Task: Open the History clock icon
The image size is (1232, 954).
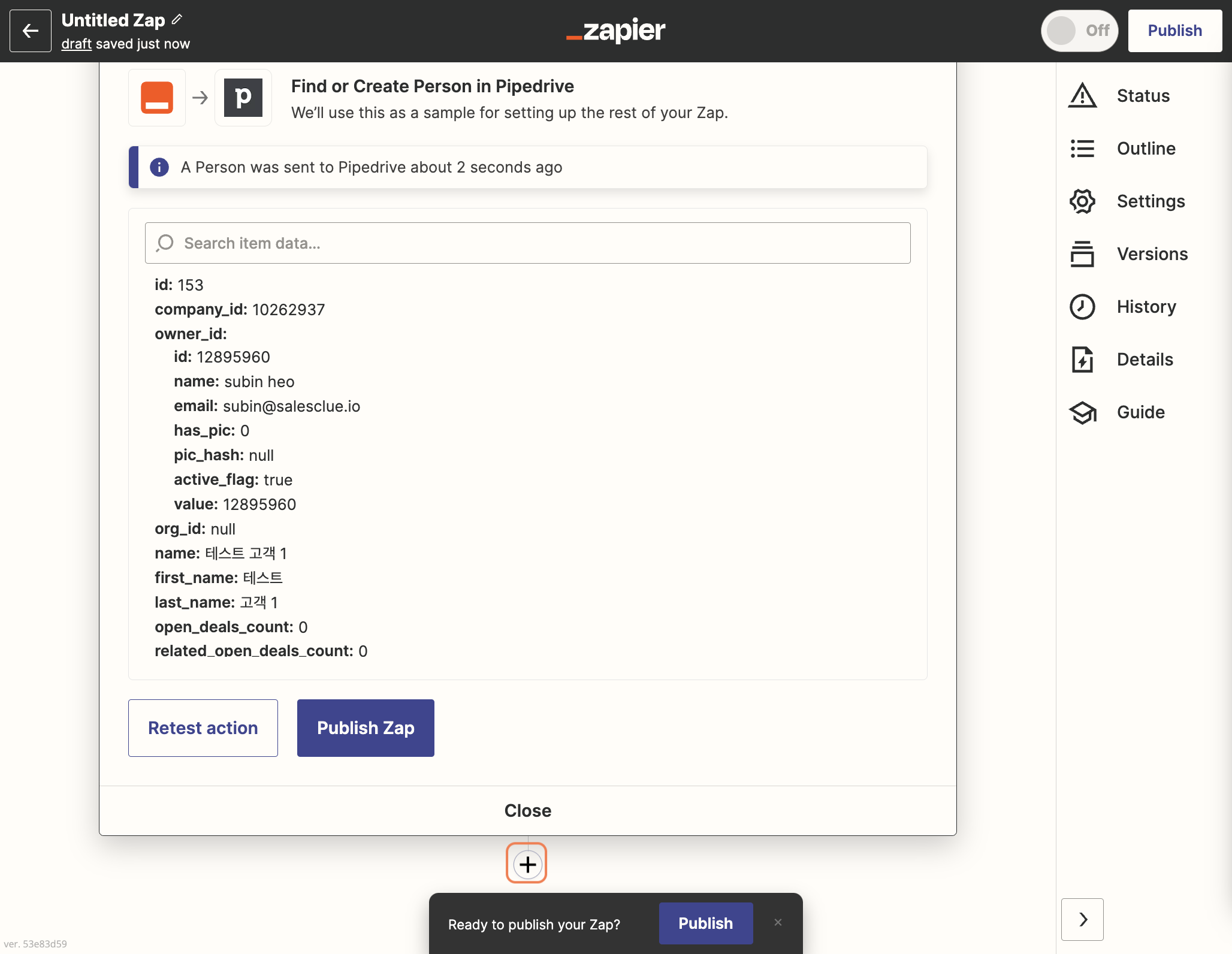Action: [1082, 307]
